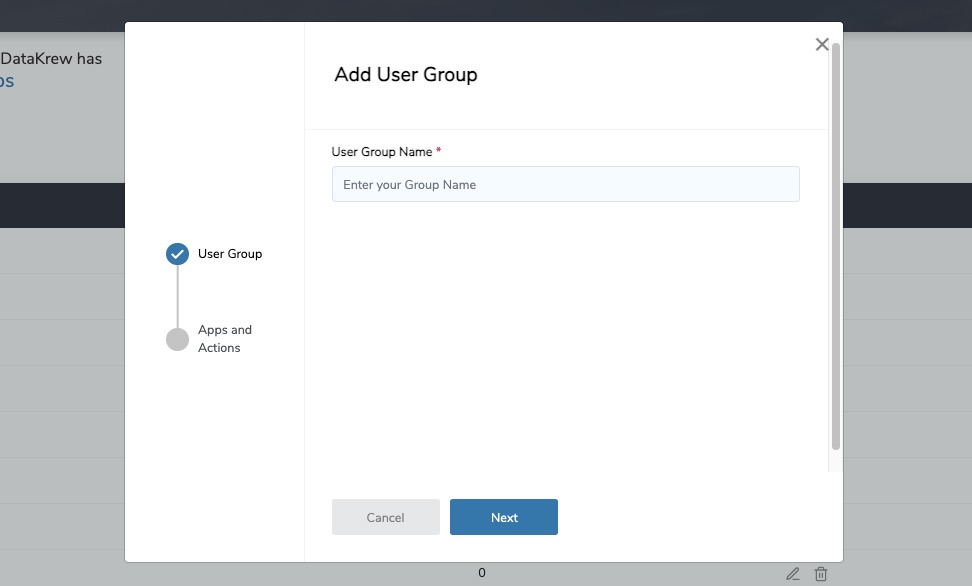Close the Add User Group dialog
This screenshot has height=586, width=972.
822,44
